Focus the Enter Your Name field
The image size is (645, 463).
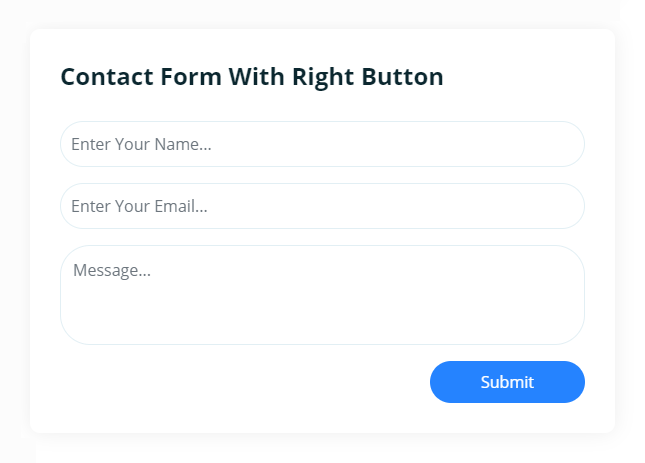[x=322, y=144]
